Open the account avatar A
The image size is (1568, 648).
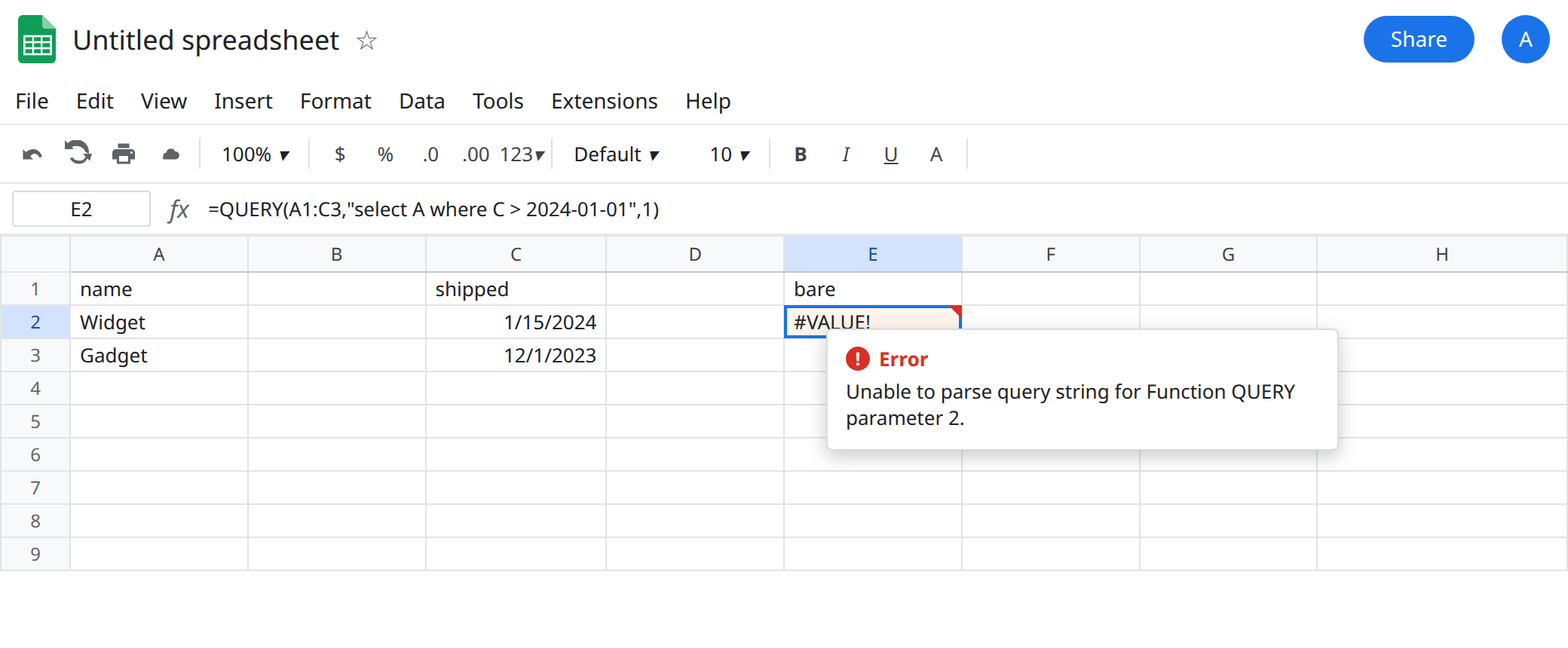click(x=1526, y=39)
